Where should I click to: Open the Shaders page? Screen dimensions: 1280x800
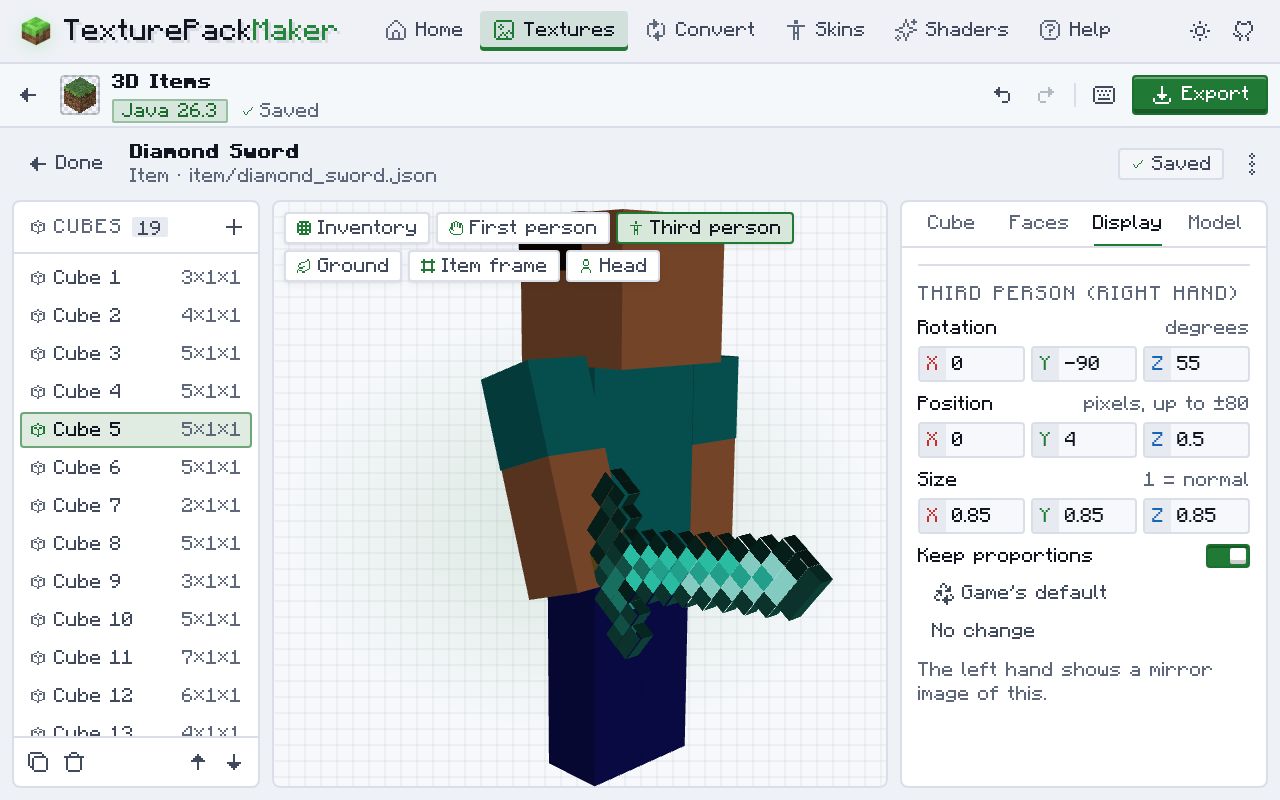tap(950, 30)
